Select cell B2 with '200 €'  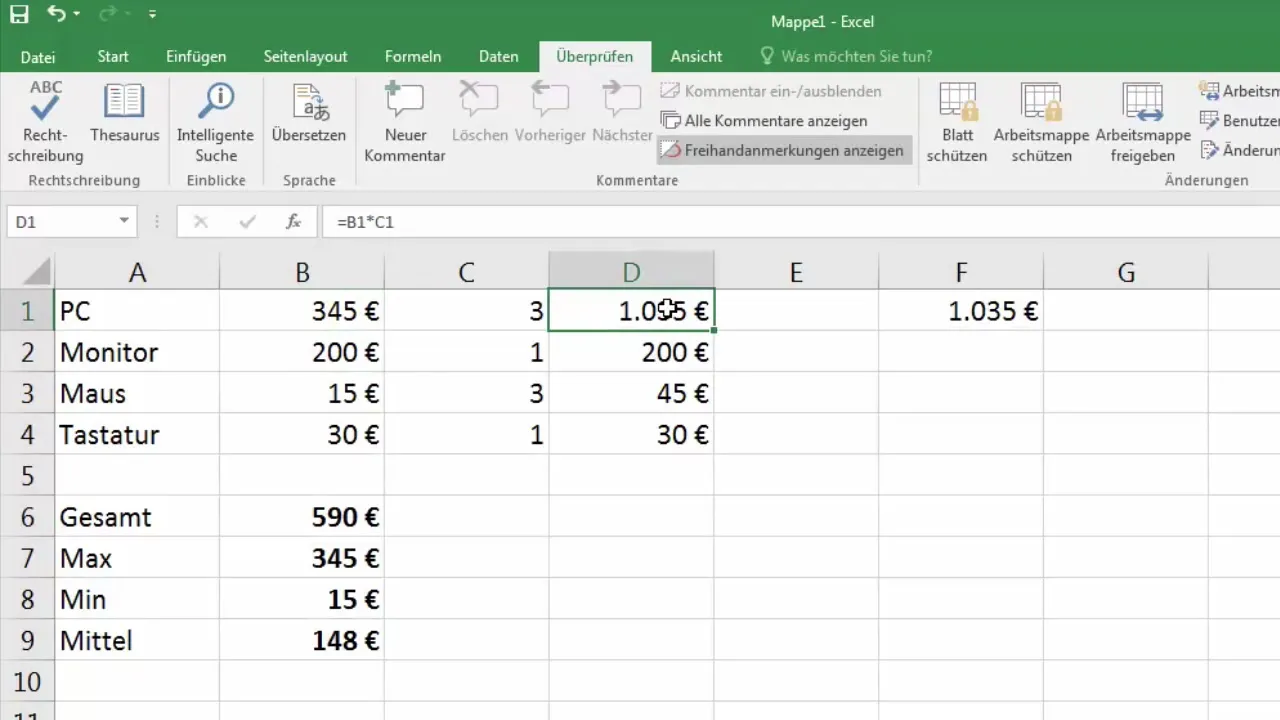302,352
